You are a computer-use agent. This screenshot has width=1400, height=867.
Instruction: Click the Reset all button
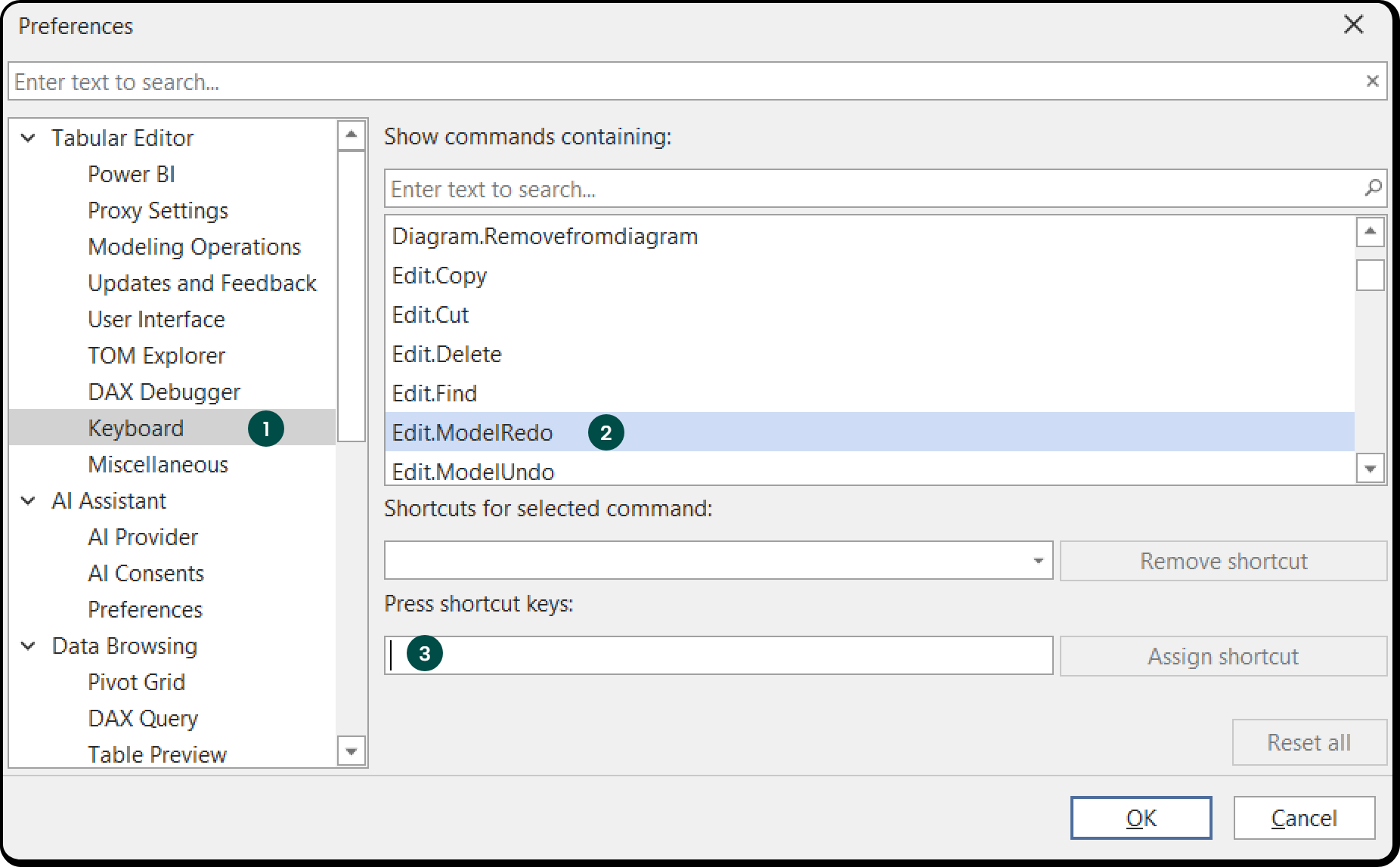pos(1309,742)
